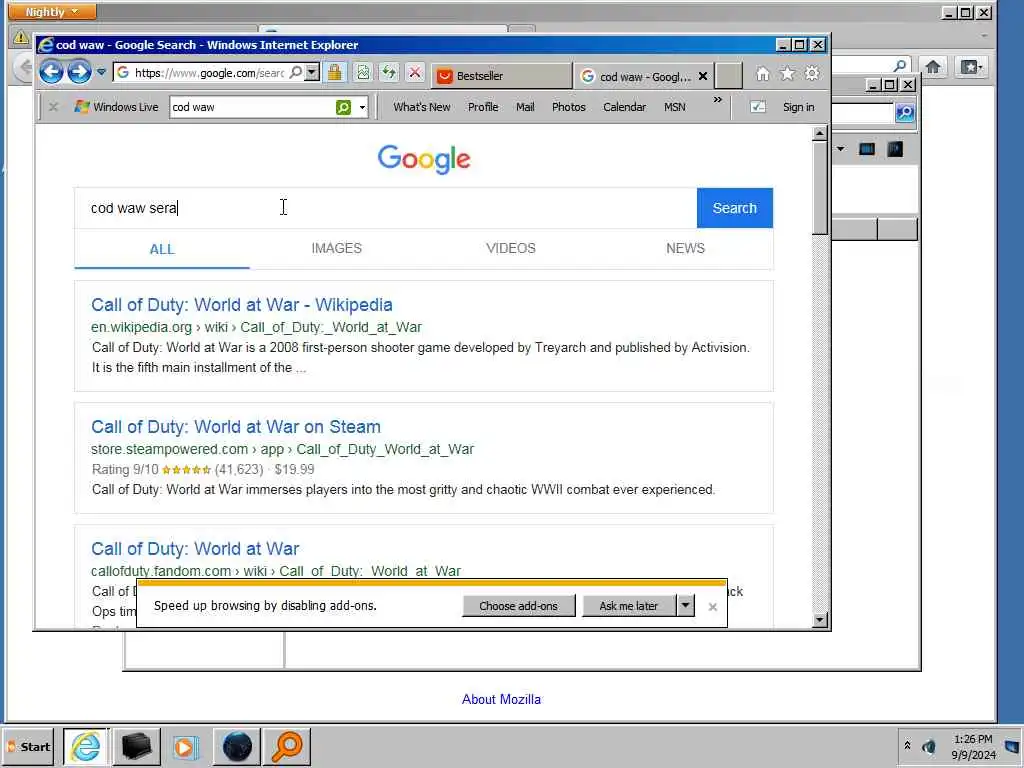Click the blue Search button
The height and width of the screenshot is (768, 1024).
click(x=735, y=208)
